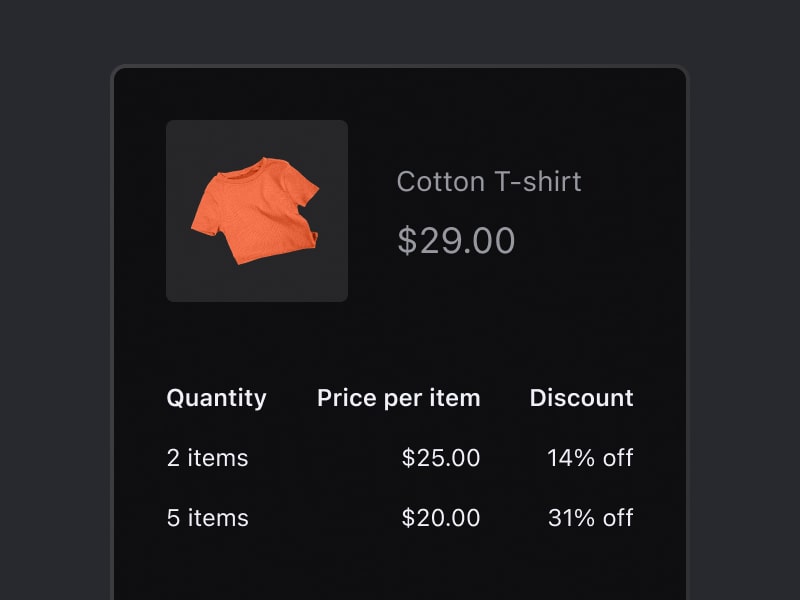The height and width of the screenshot is (600, 800).
Task: Select the $29.00 base price
Action: point(456,241)
